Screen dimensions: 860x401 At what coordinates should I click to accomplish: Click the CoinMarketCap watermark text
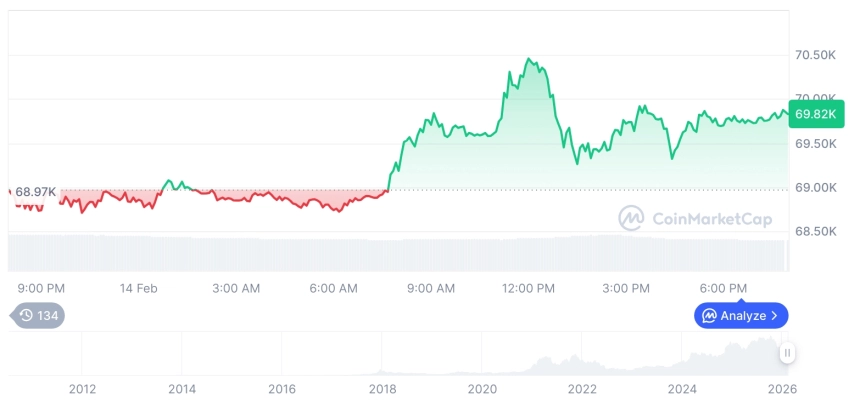tap(711, 219)
